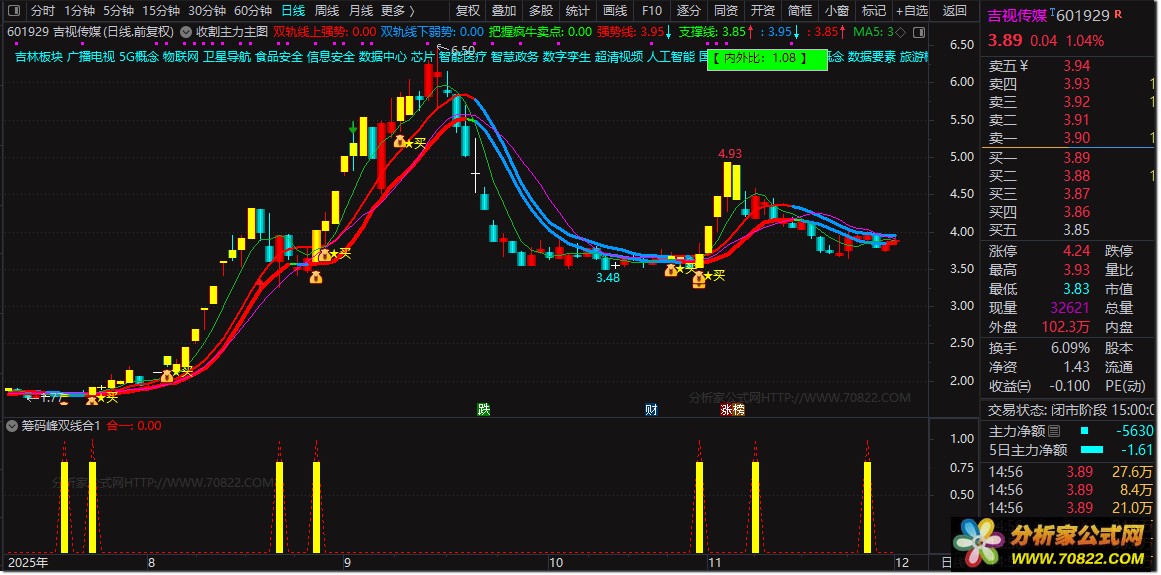Open the 5G概念 concept tag

[x=138, y=57]
